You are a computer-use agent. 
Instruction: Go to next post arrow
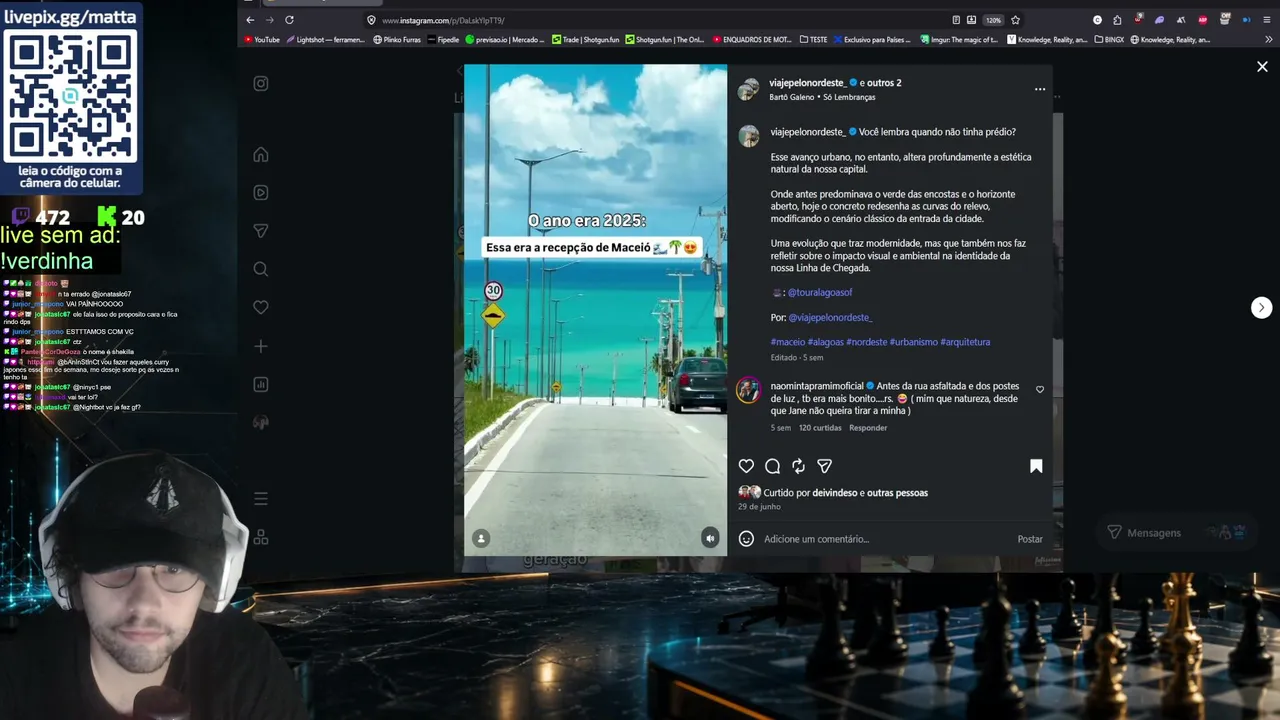[x=1262, y=307]
